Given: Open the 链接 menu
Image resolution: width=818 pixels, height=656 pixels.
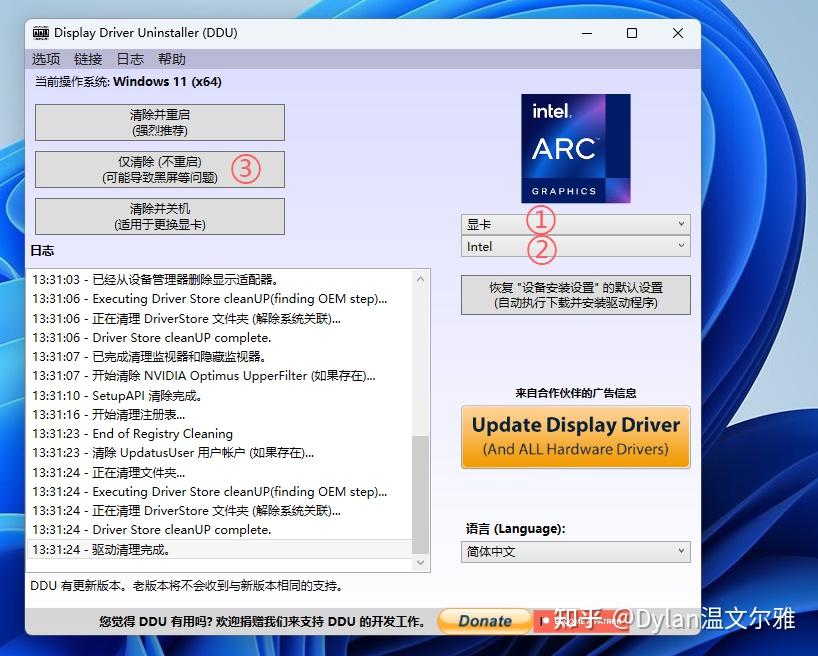Looking at the screenshot, I should (88, 59).
